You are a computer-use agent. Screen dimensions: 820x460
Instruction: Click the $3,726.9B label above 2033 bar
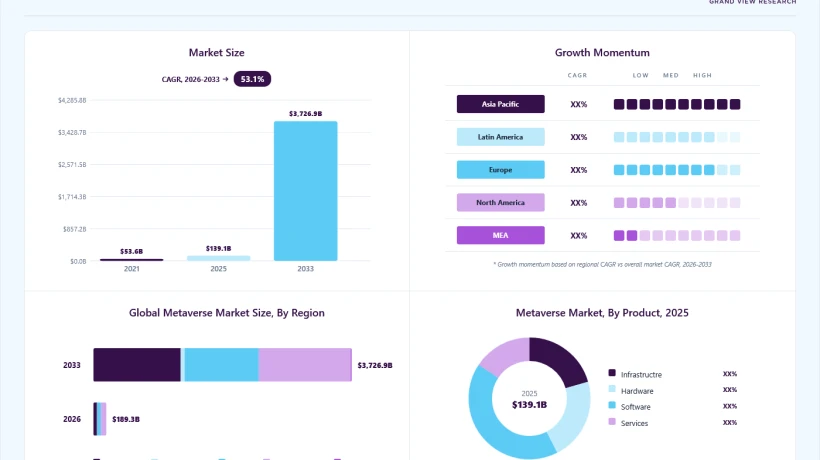(305, 113)
